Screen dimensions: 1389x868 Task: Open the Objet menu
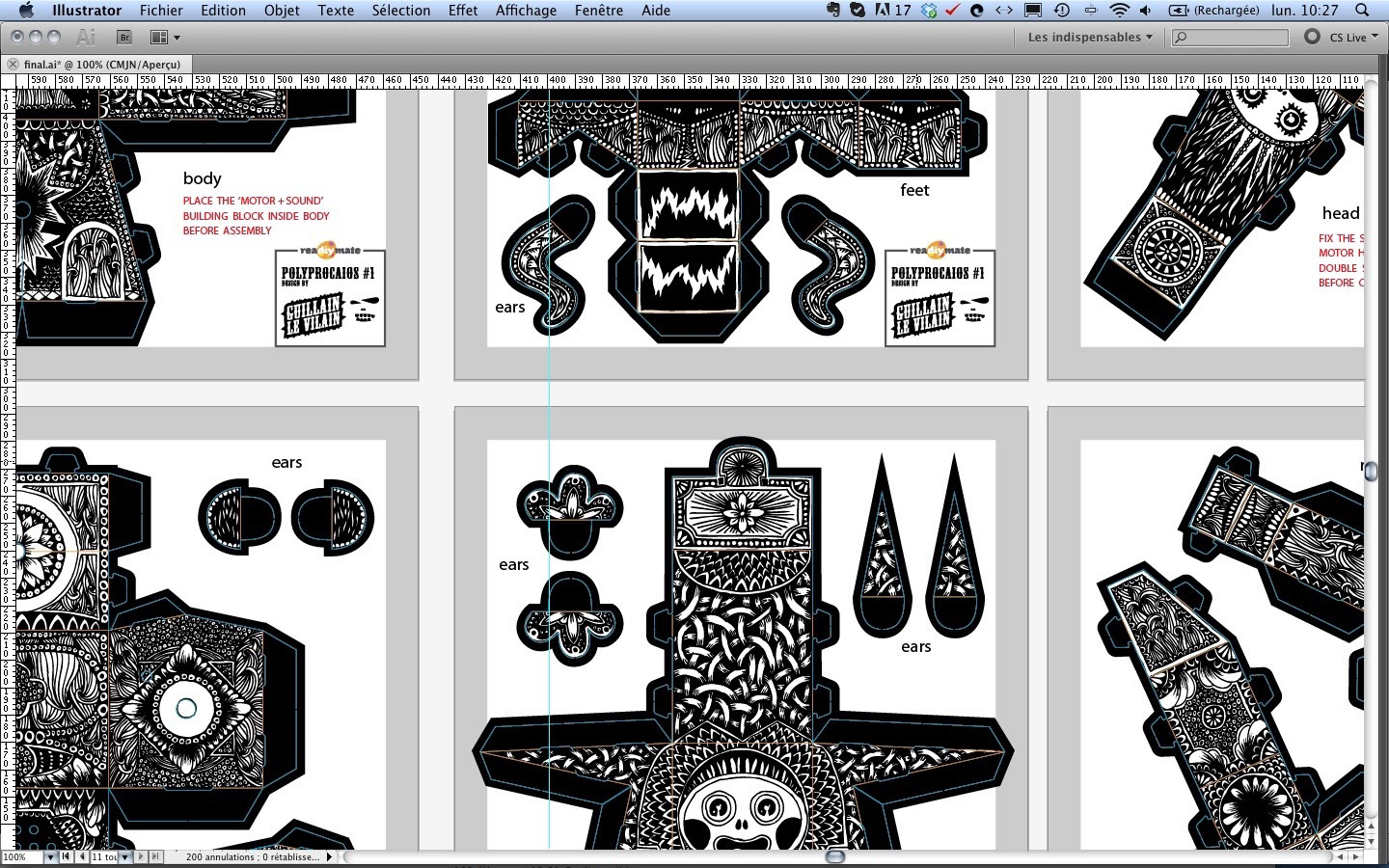pos(282,10)
